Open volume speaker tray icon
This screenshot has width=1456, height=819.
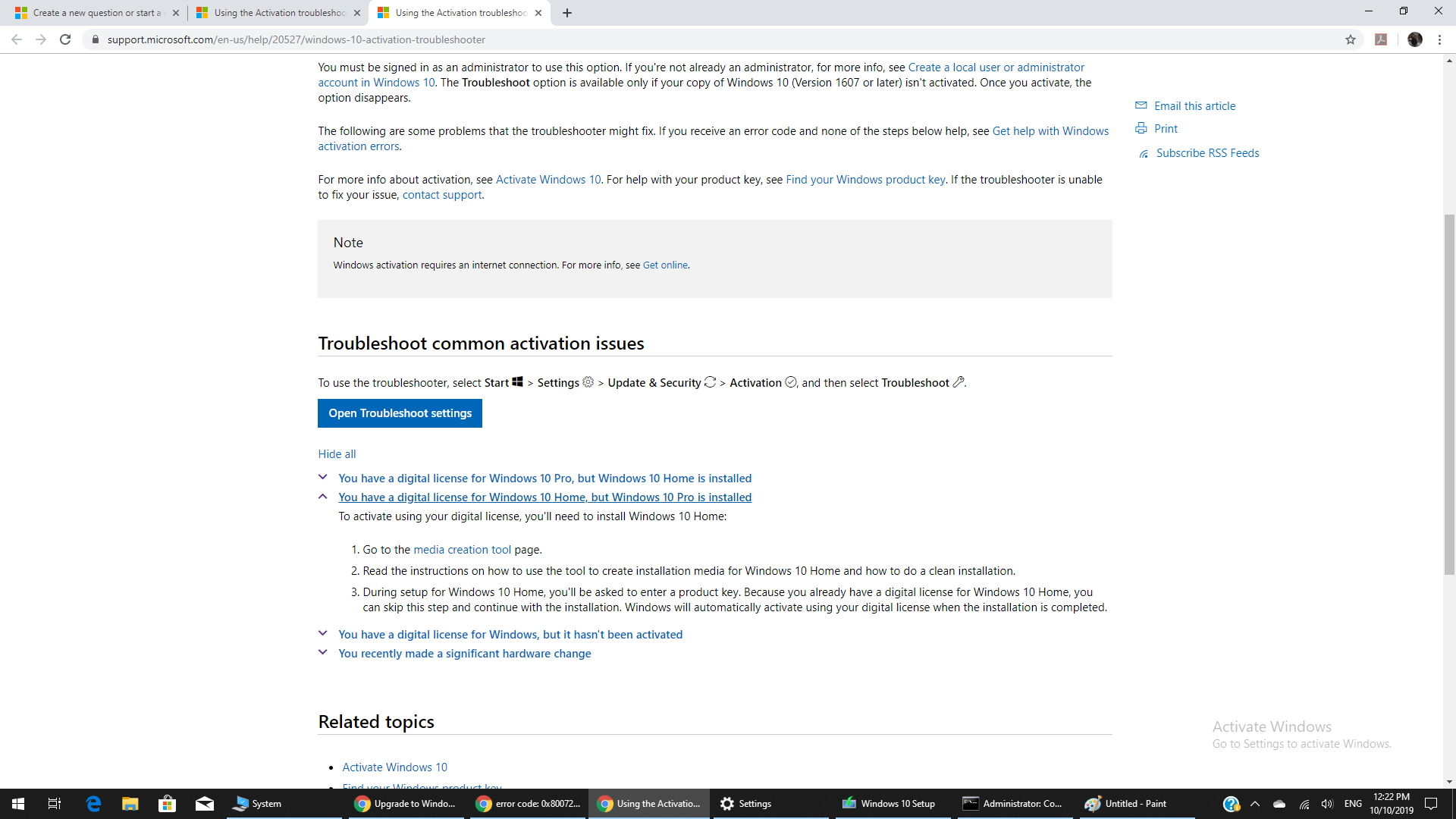point(1327,804)
